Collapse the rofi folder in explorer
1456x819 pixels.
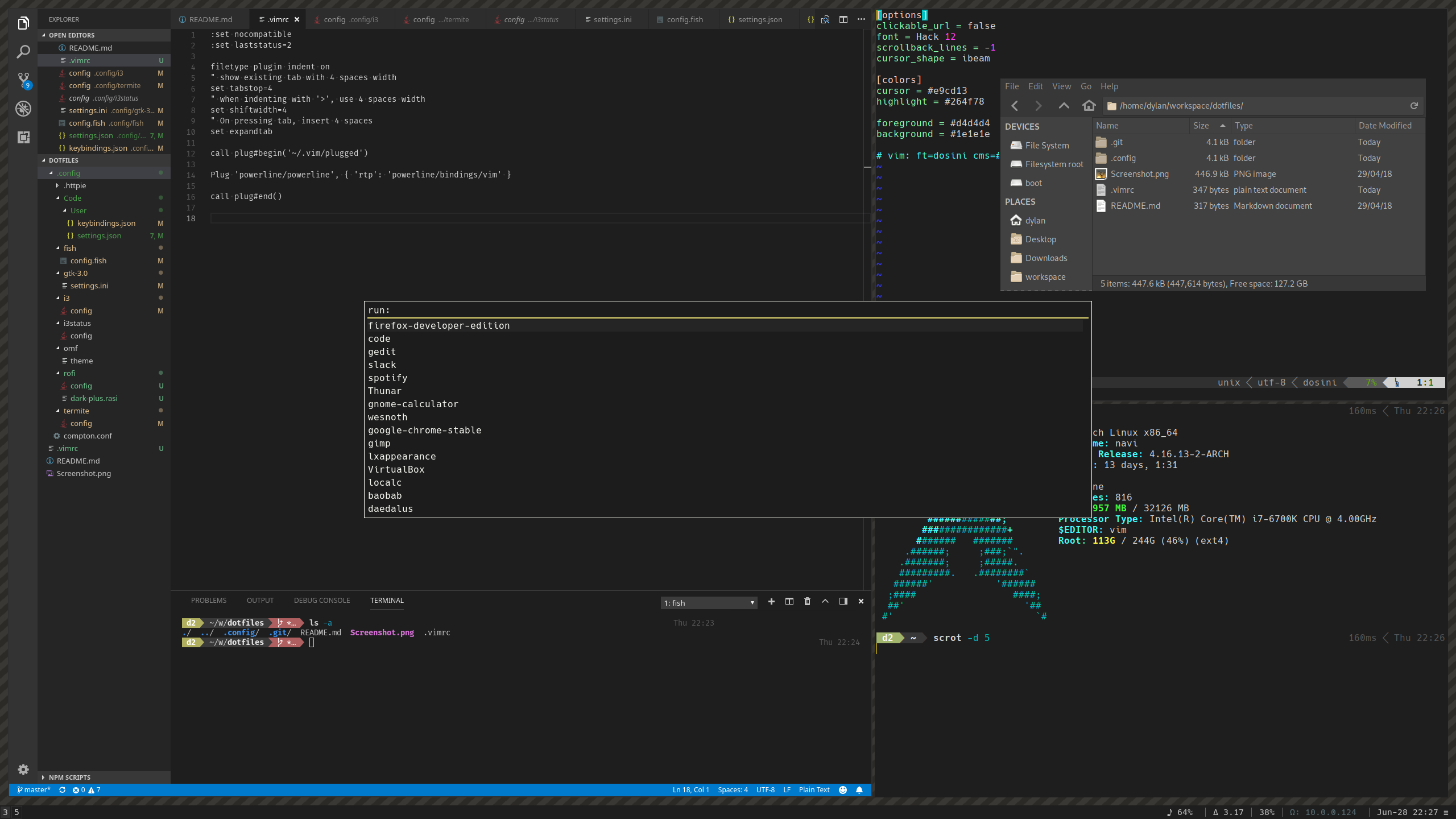tap(69, 373)
